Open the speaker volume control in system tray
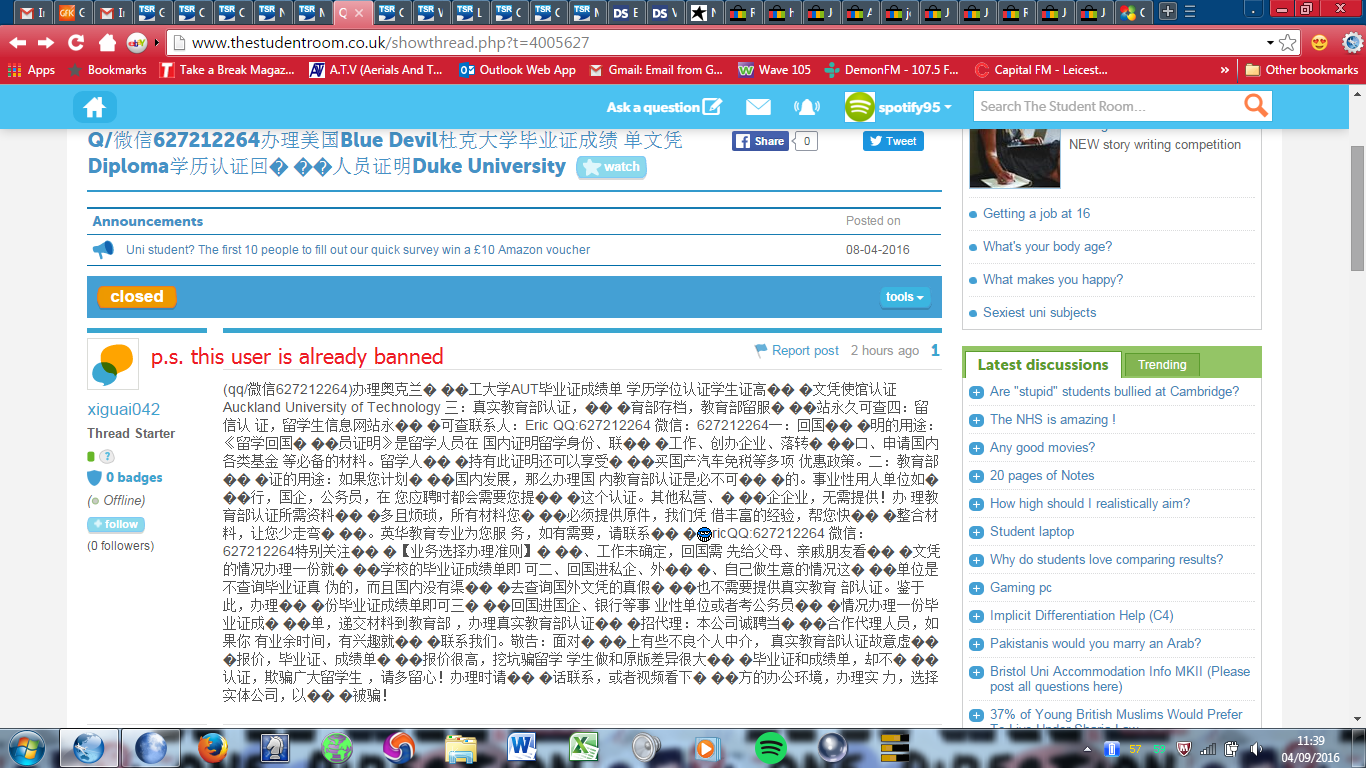Viewport: 1366px width, 768px height. tap(1256, 747)
